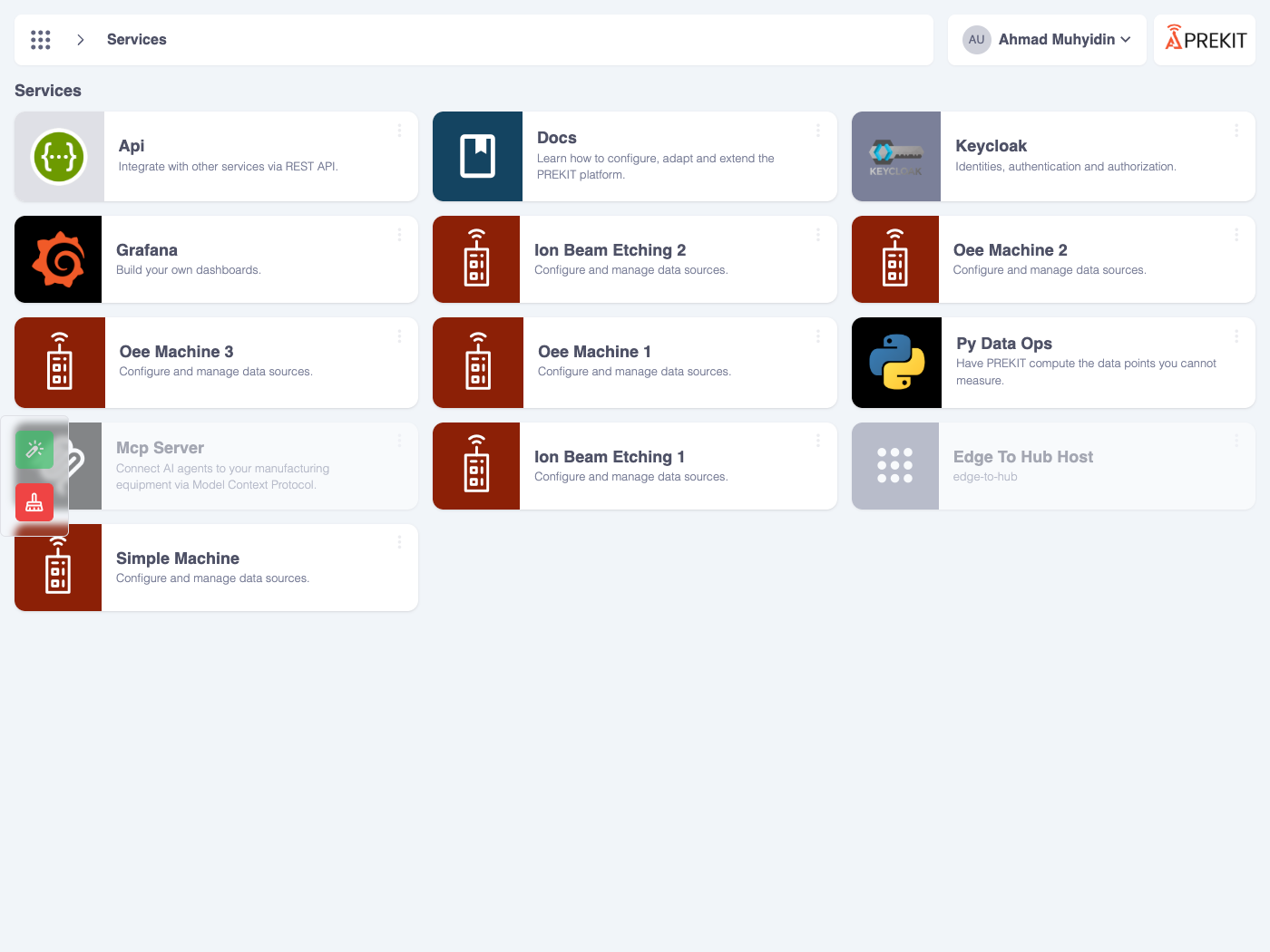Open Oee Machine 3 three-dot menu
Screen dimensions: 1270x952
pos(399,336)
